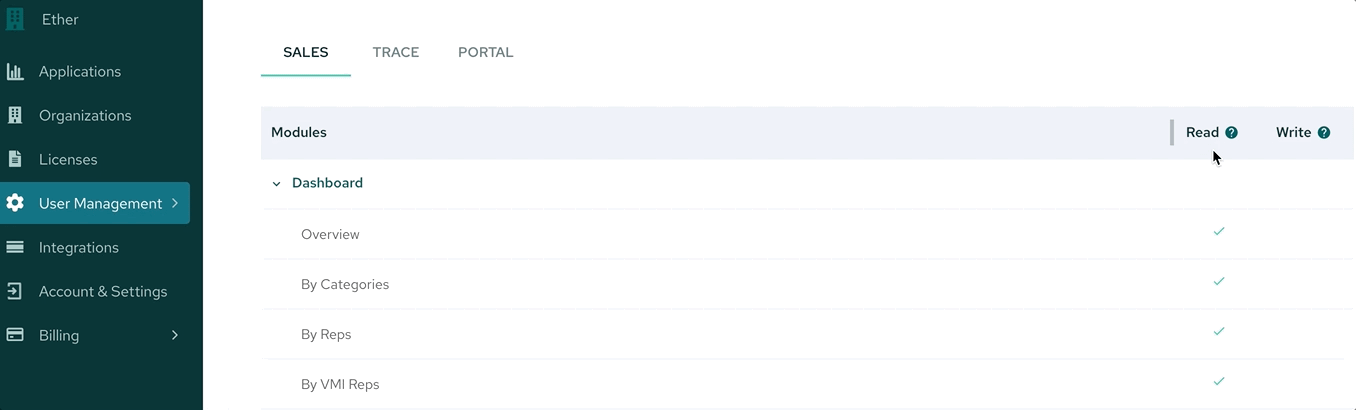This screenshot has height=410, width=1356.
Task: Open Integrations via its stacked bars icon
Action: click(15, 247)
